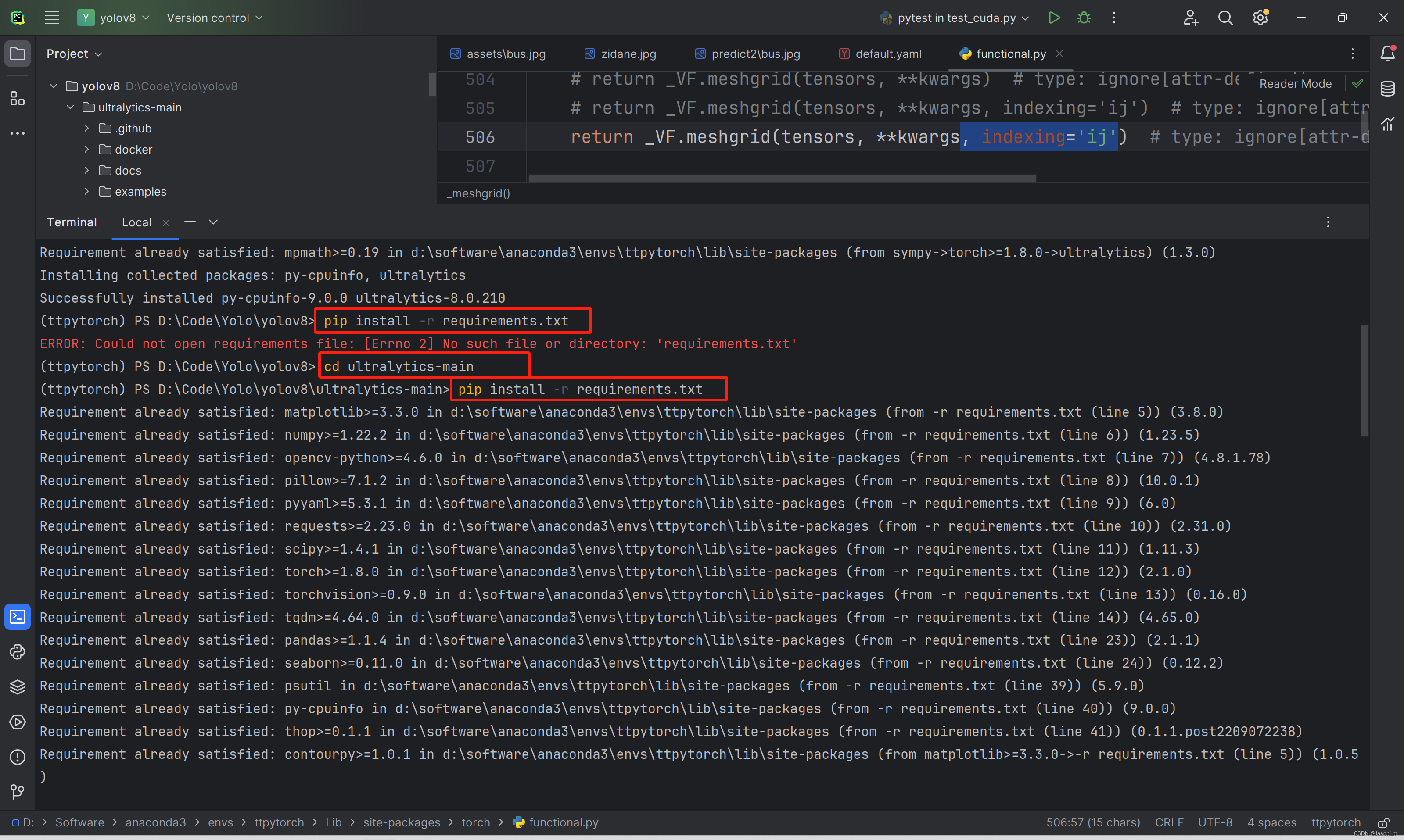Expand the examples folder
1404x840 pixels.
(86, 191)
